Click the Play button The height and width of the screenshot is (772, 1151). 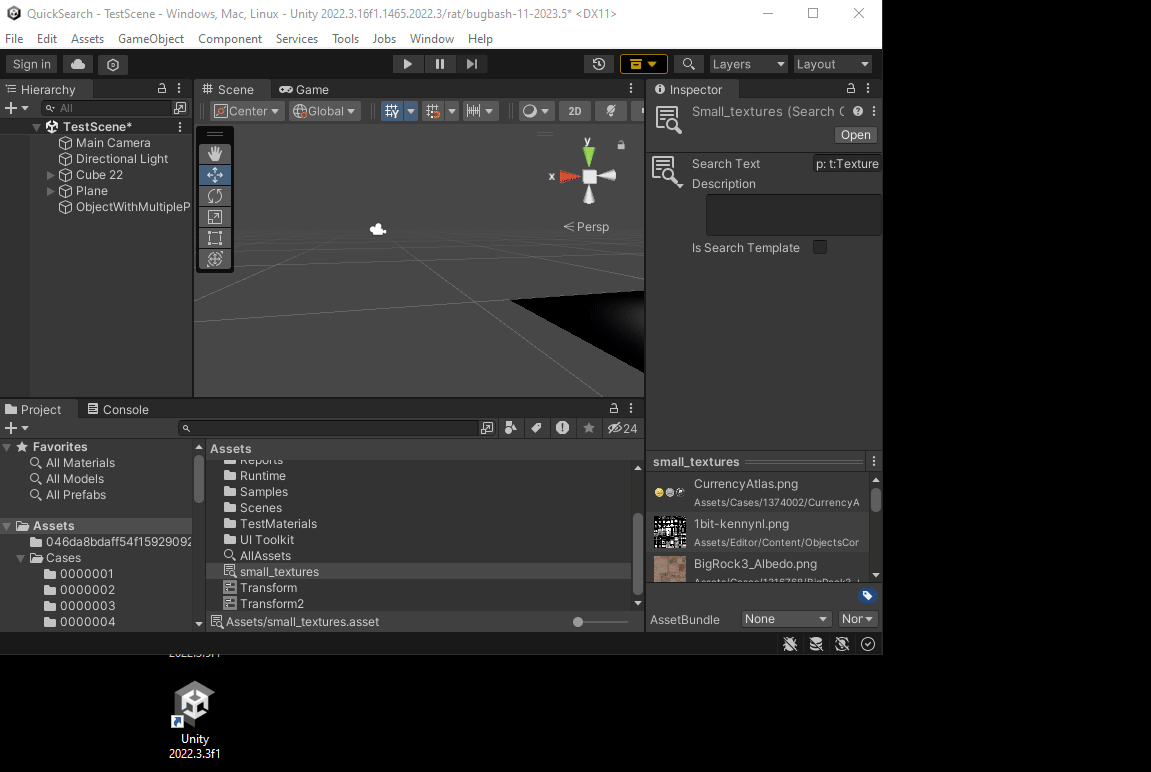(x=407, y=64)
